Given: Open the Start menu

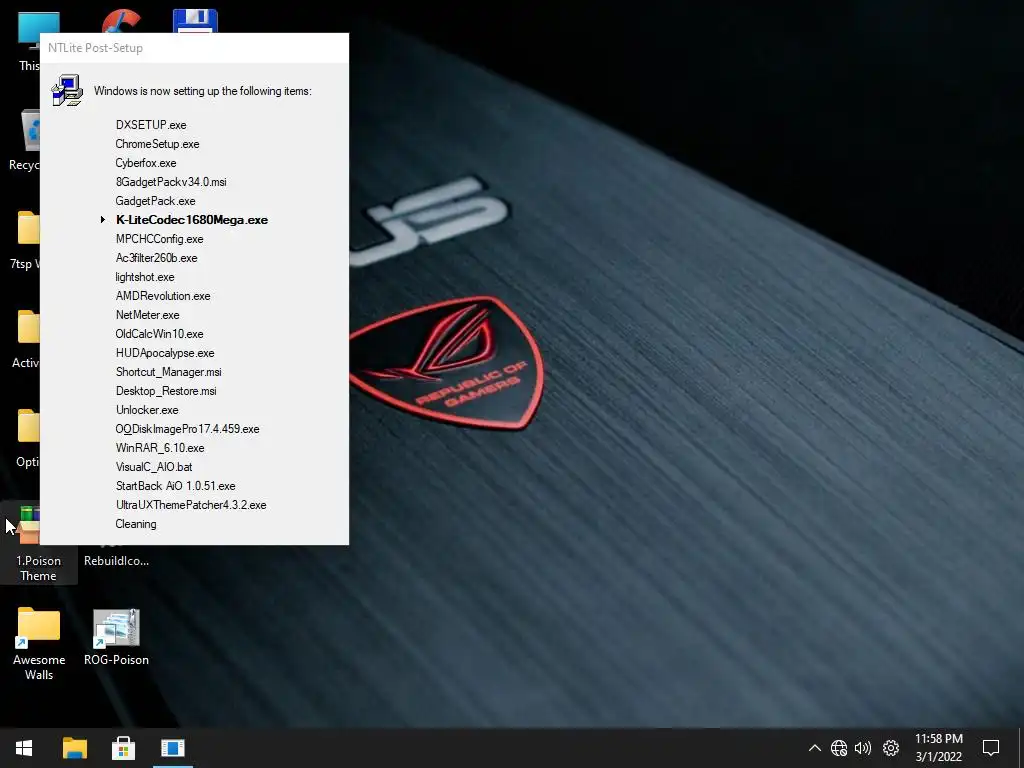Looking at the screenshot, I should 24,748.
